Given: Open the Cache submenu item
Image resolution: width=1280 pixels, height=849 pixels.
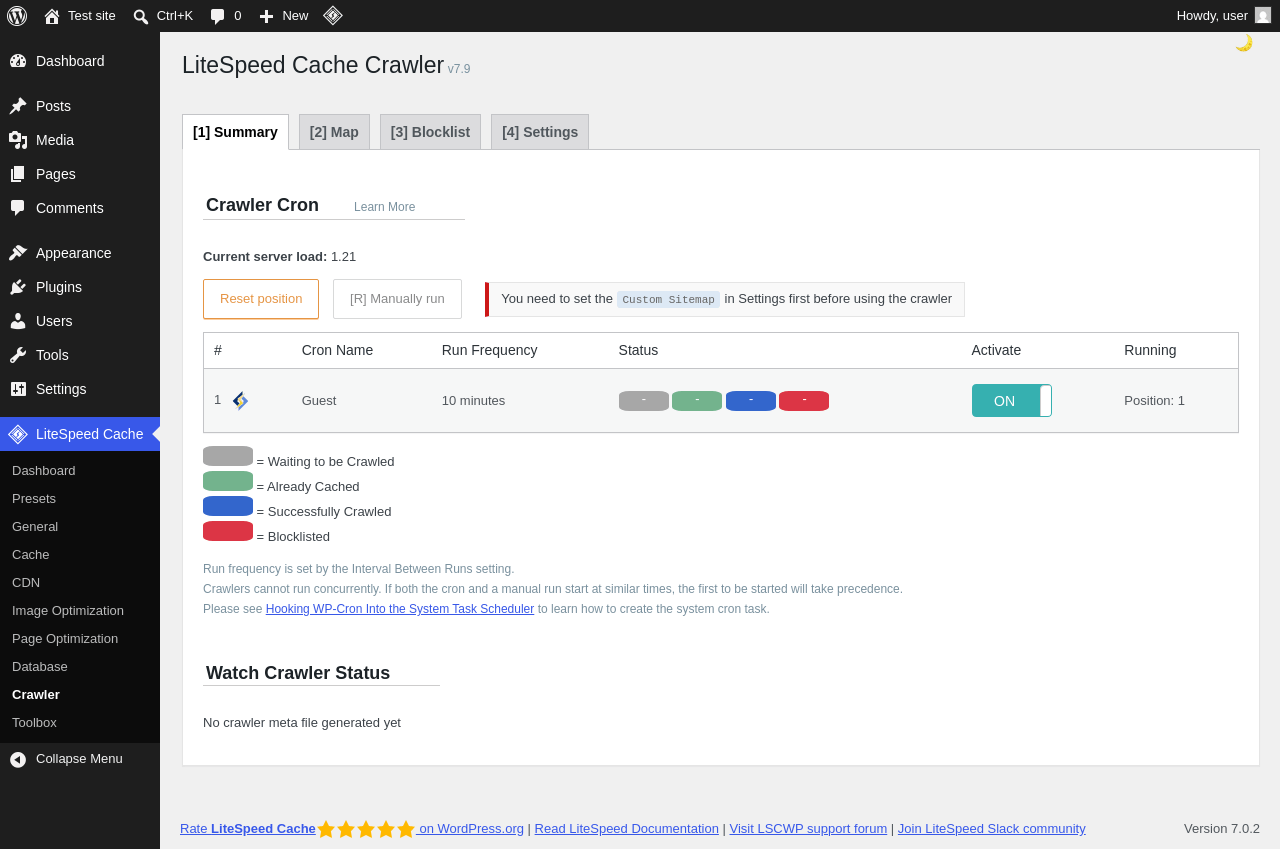Looking at the screenshot, I should [x=31, y=555].
